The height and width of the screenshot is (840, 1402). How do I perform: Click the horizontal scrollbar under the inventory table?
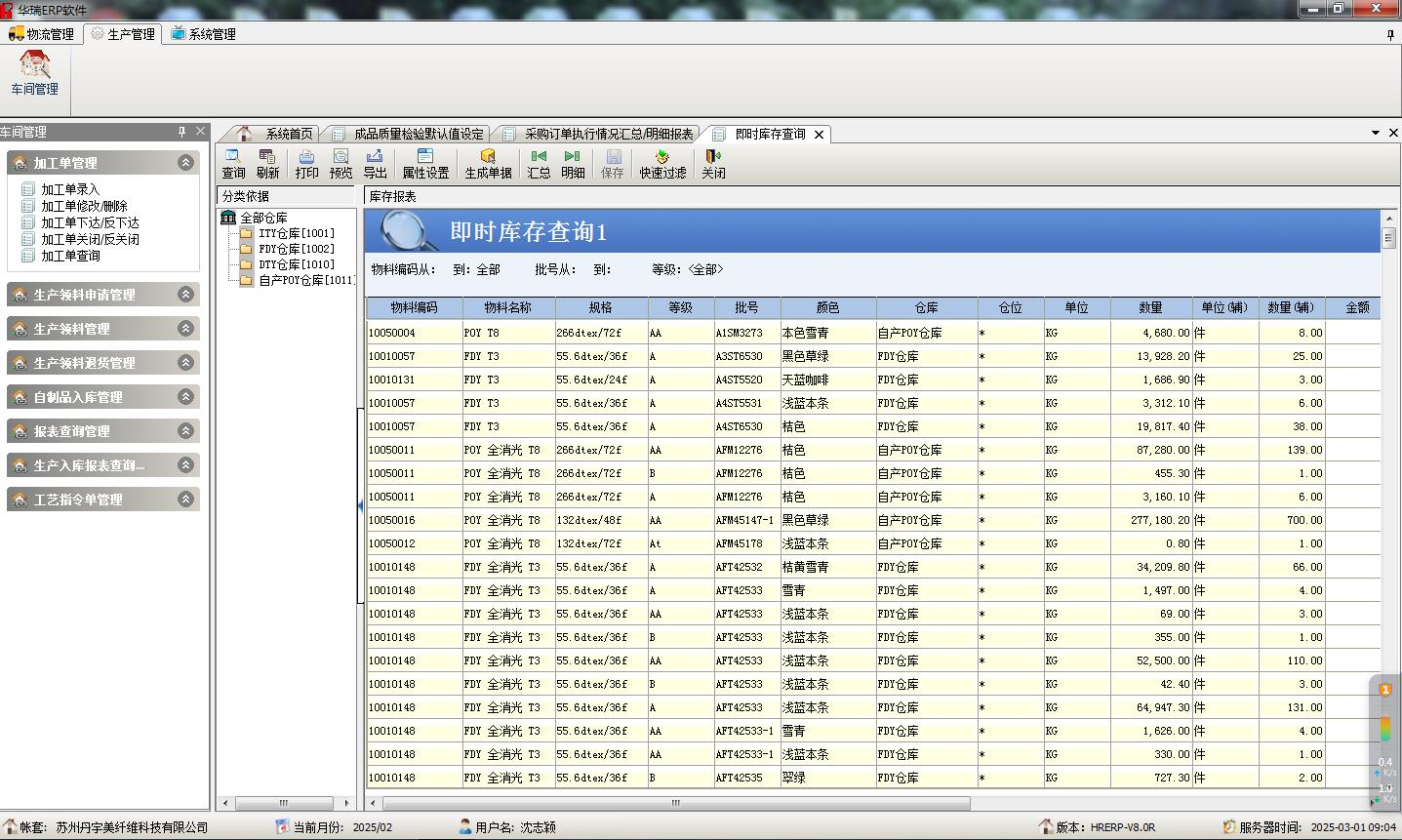[675, 804]
